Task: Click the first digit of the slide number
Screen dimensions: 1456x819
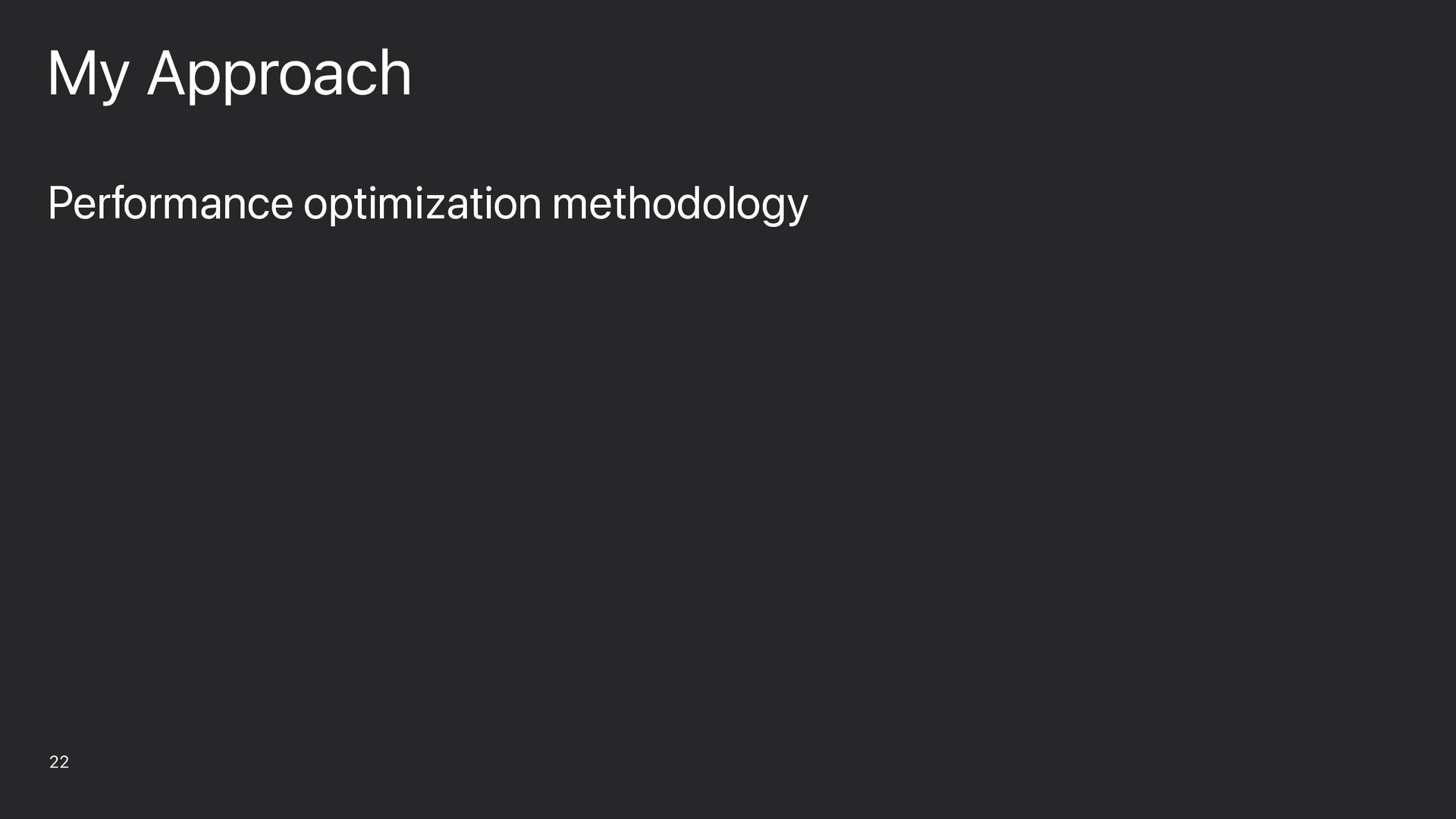Action: (x=54, y=762)
